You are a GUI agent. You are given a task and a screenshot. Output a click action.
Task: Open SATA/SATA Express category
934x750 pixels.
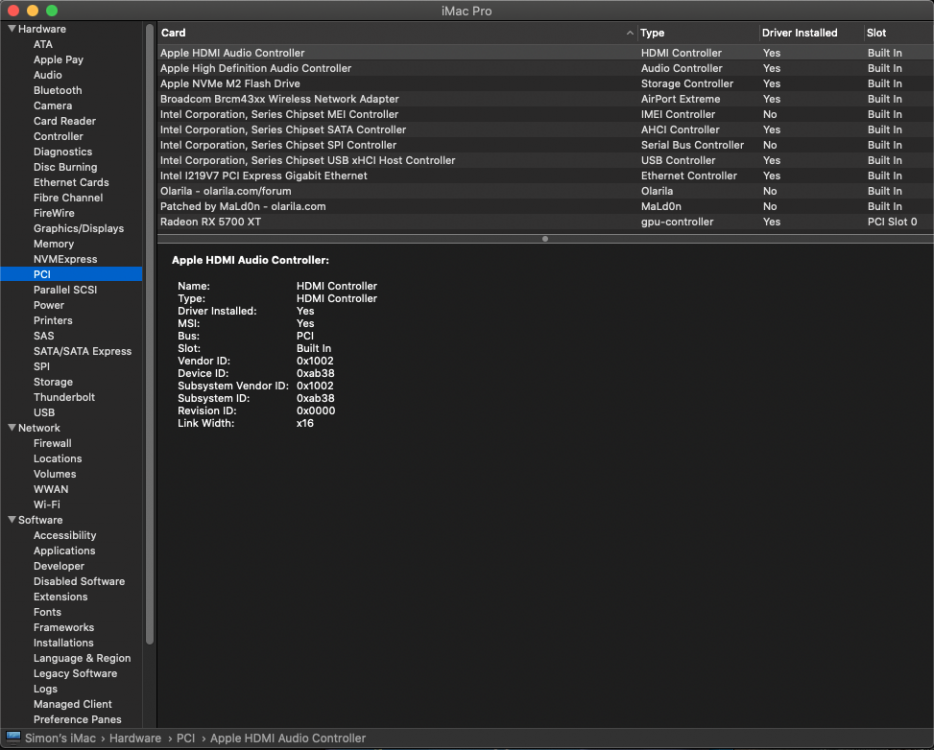(82, 351)
